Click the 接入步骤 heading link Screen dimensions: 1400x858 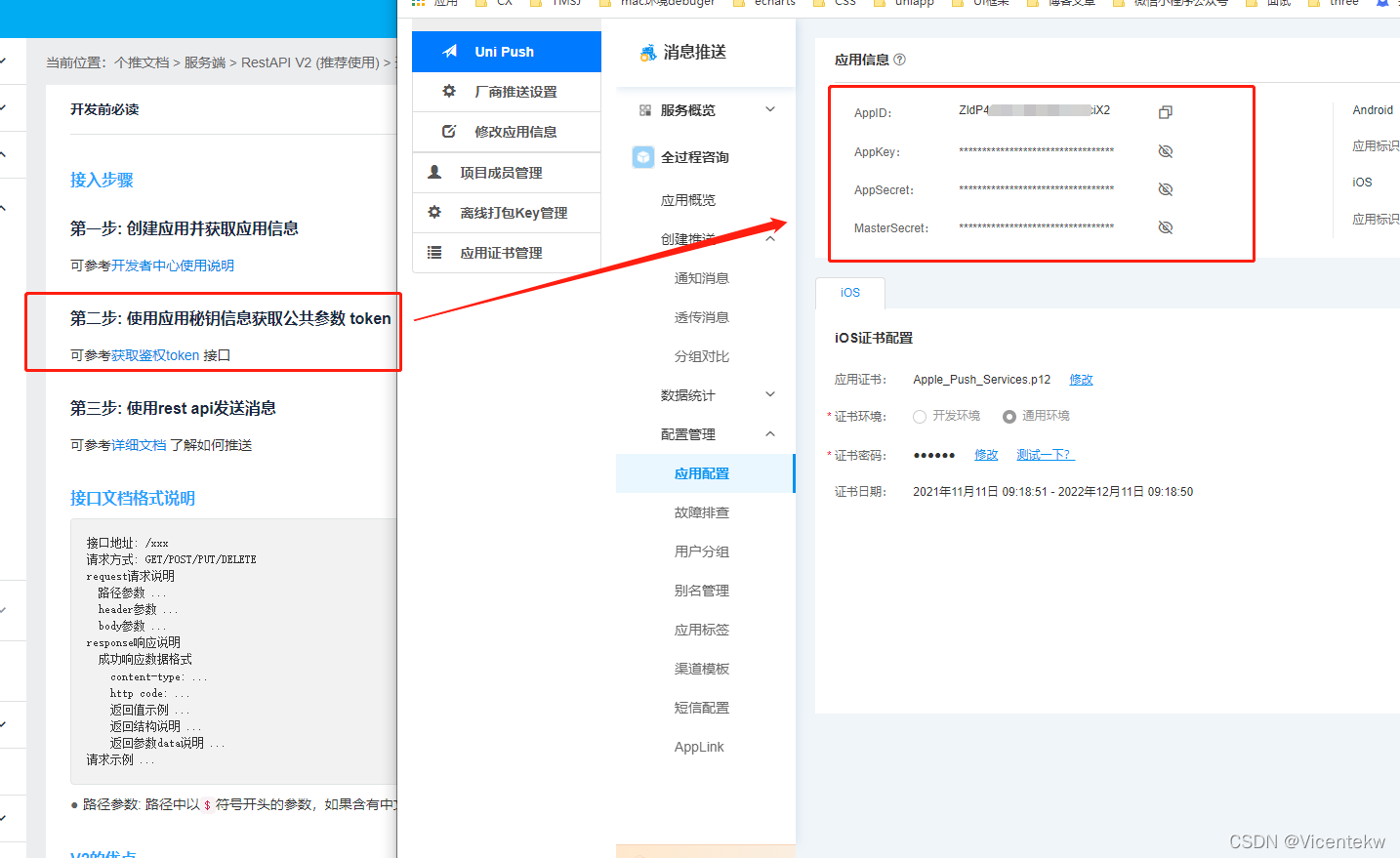tap(102, 180)
